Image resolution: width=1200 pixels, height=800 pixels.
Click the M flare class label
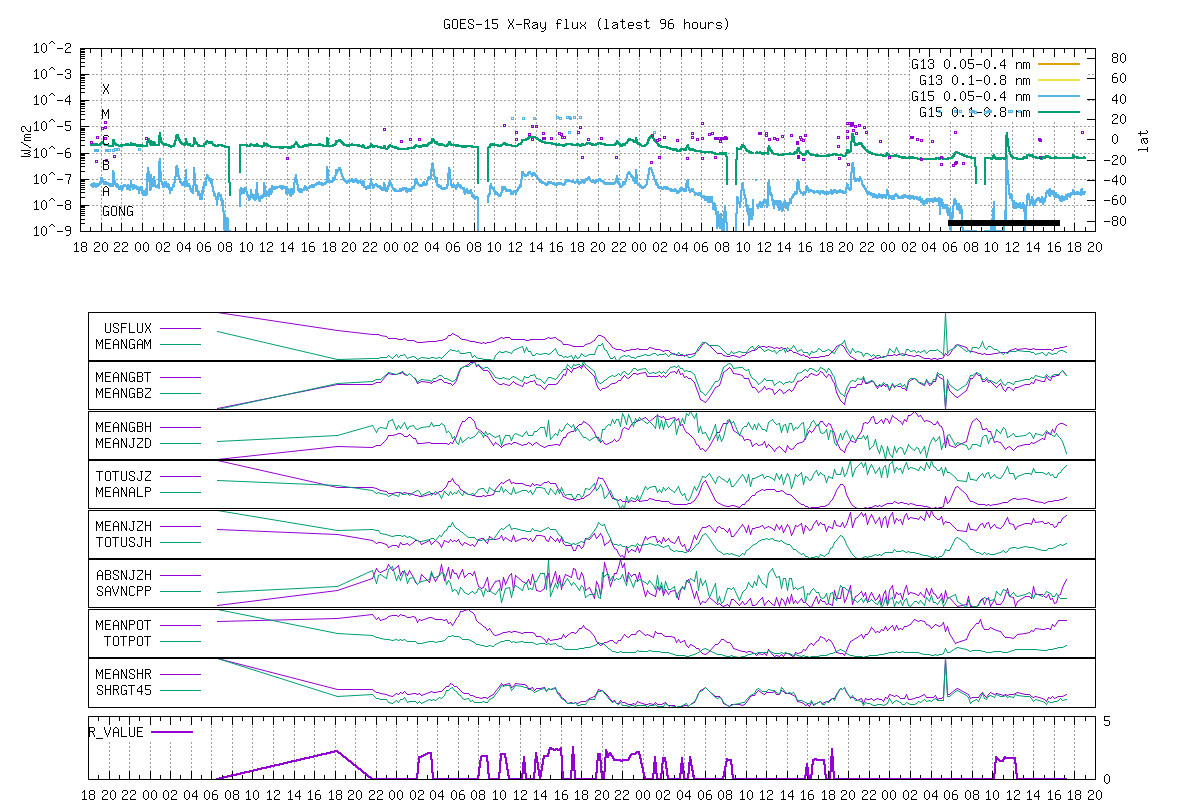[x=106, y=114]
